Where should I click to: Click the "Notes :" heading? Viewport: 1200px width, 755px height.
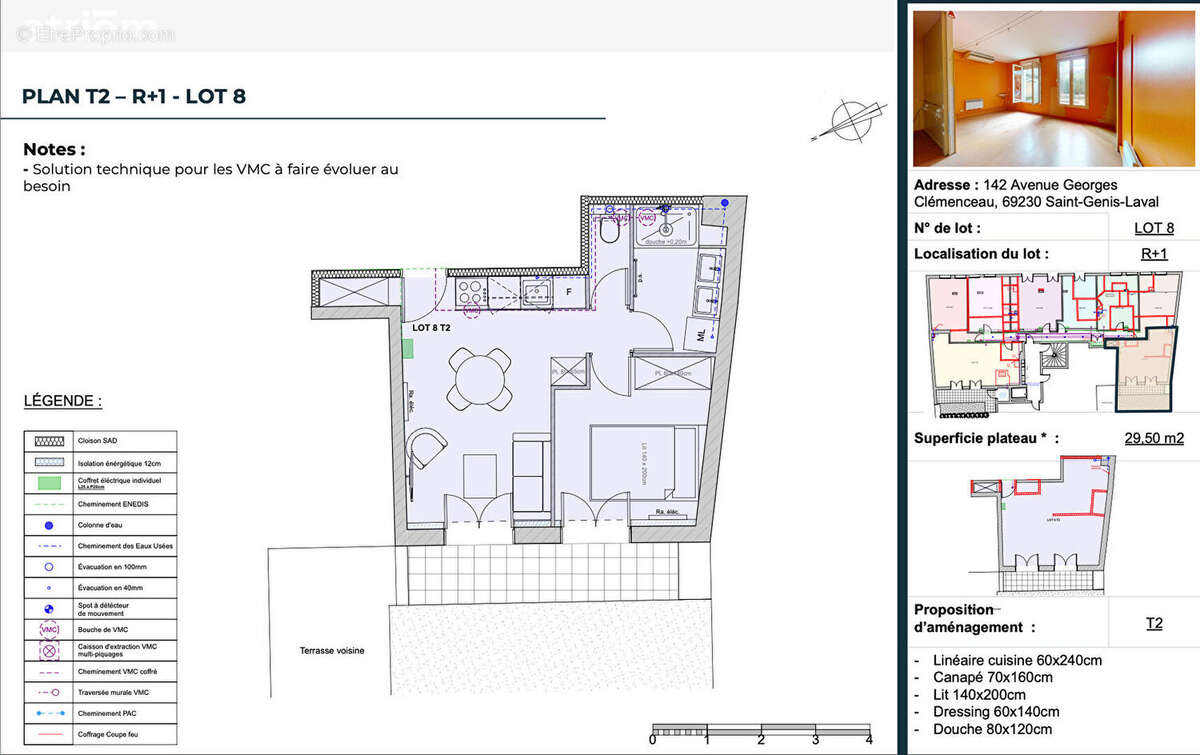tap(54, 149)
